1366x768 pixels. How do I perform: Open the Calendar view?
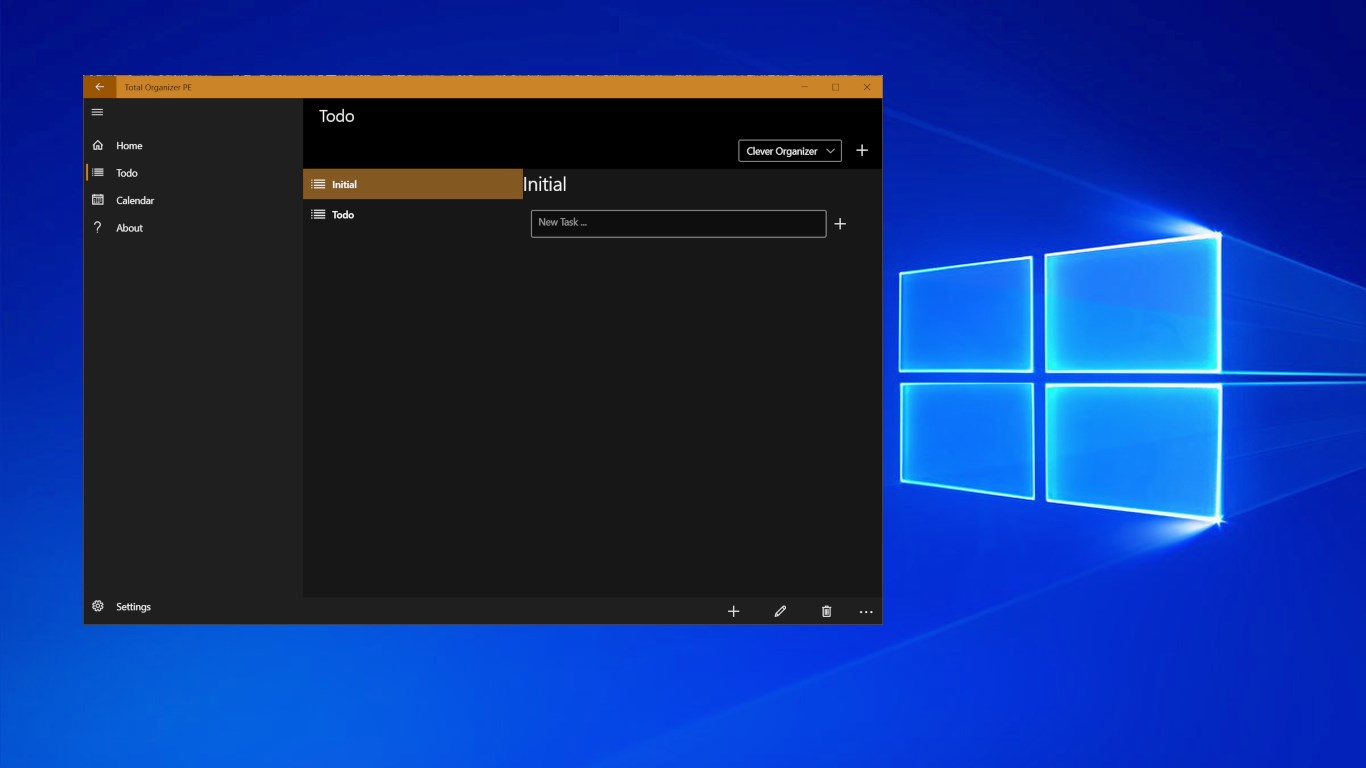click(193, 200)
